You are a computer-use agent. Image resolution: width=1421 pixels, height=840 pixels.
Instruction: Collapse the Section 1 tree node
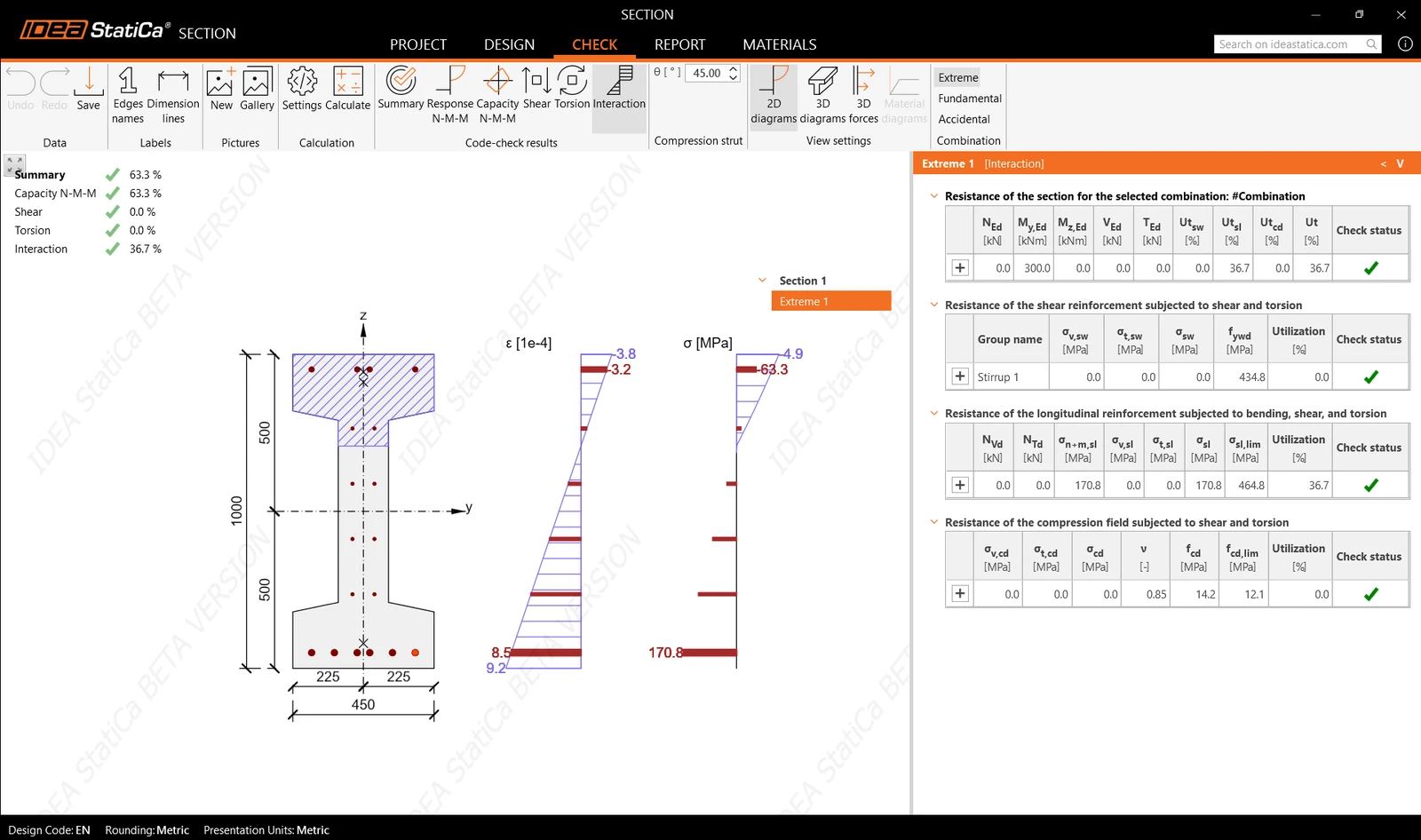pos(762,281)
